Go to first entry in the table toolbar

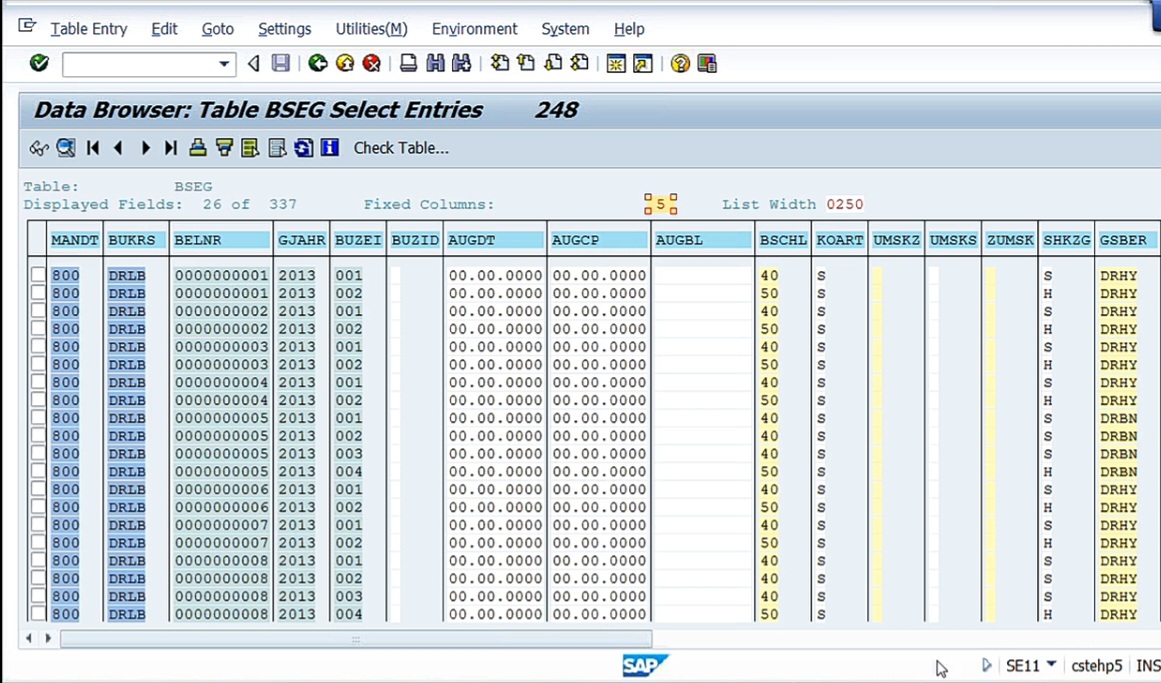pos(93,148)
